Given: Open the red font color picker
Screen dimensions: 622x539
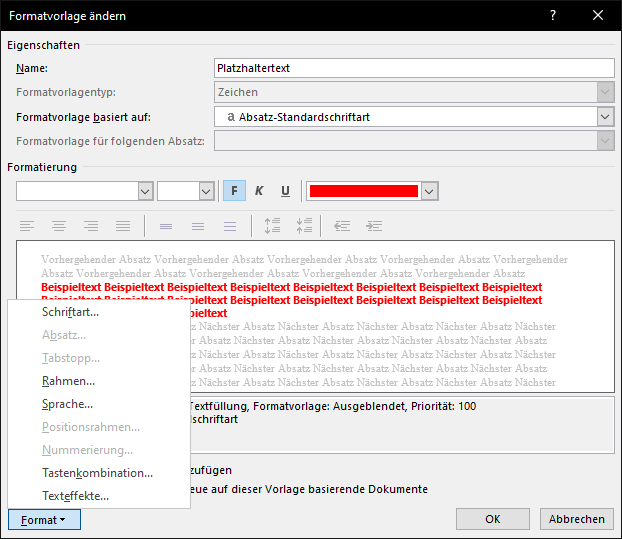Looking at the screenshot, I should click(x=430, y=191).
